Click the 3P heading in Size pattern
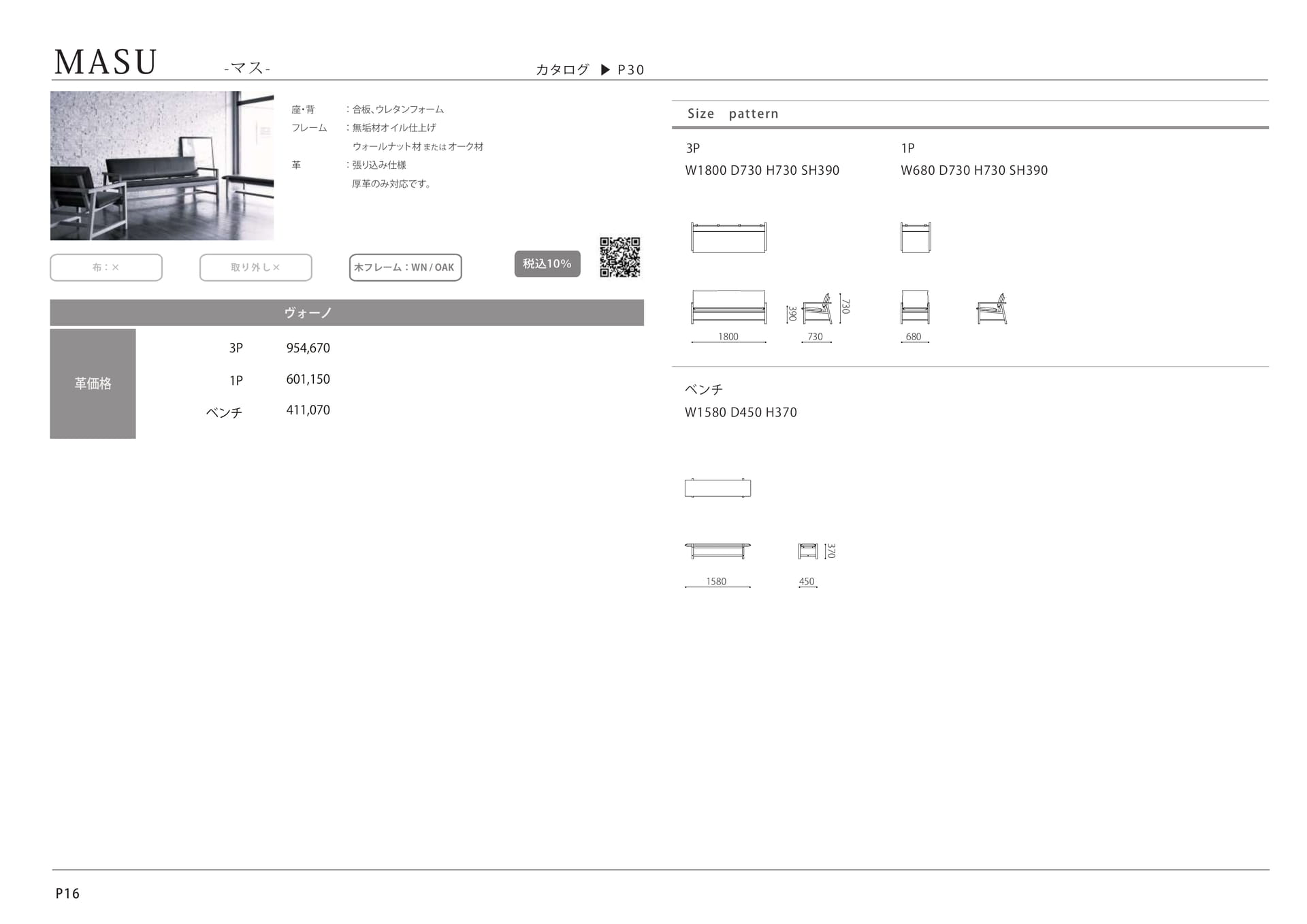 (693, 148)
